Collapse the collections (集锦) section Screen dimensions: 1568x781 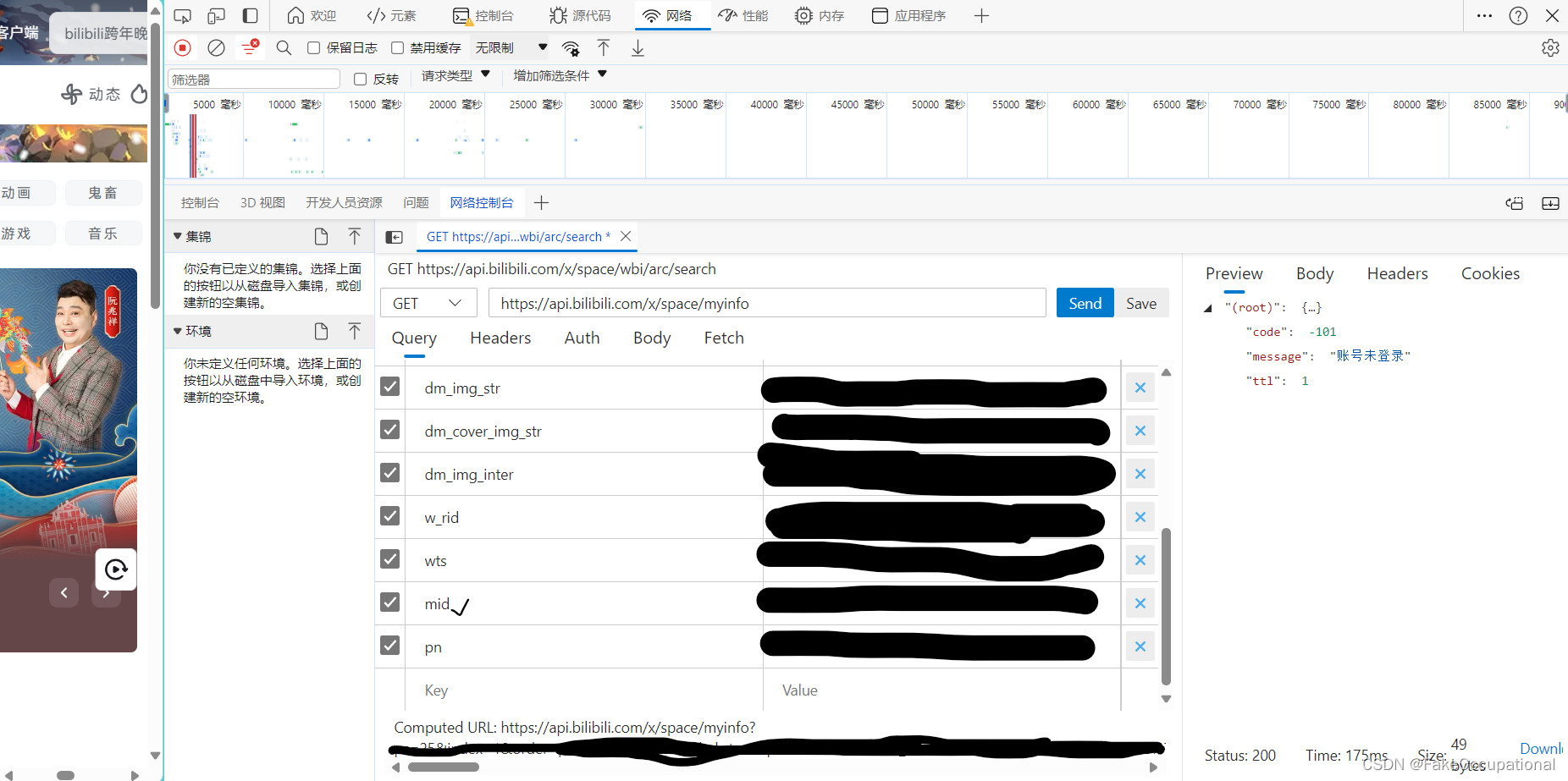pyautogui.click(x=178, y=237)
